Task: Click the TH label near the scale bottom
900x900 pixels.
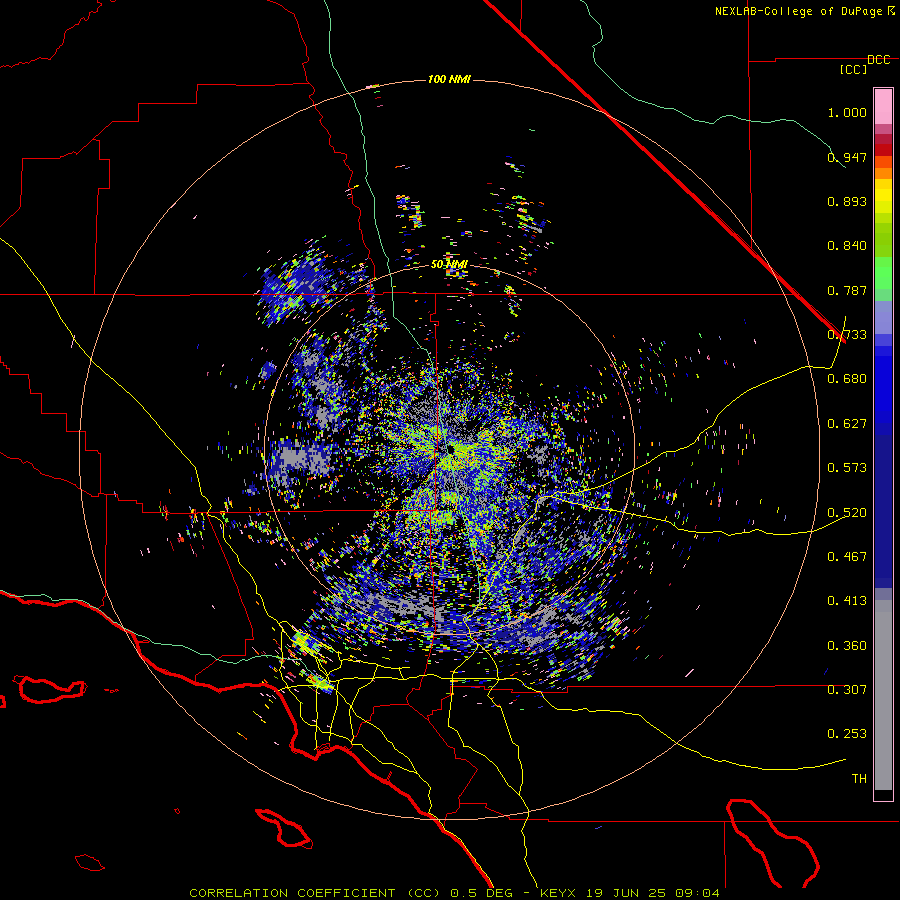Action: [859, 779]
